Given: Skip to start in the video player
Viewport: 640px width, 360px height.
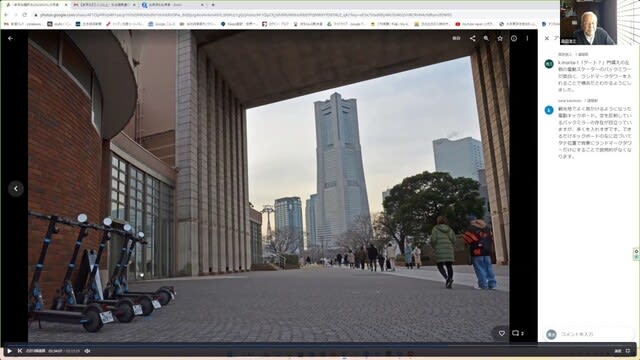Looking at the screenshot, I should tap(20, 351).
